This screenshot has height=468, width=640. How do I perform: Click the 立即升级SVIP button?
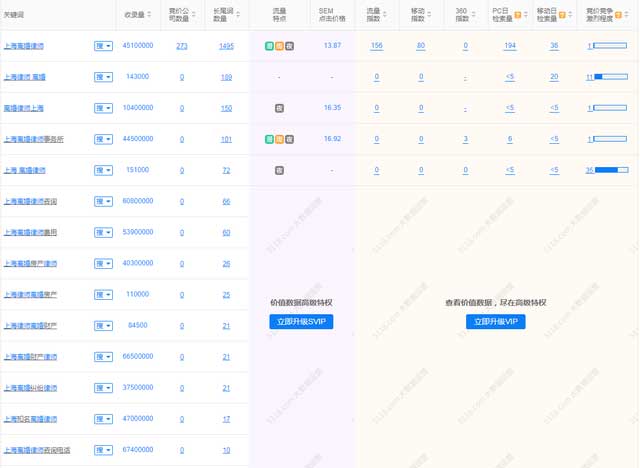pos(301,322)
